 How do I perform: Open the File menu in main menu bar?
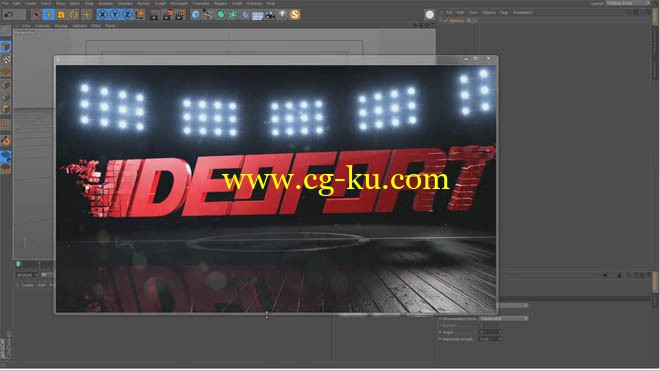pyautogui.click(x=5, y=3)
